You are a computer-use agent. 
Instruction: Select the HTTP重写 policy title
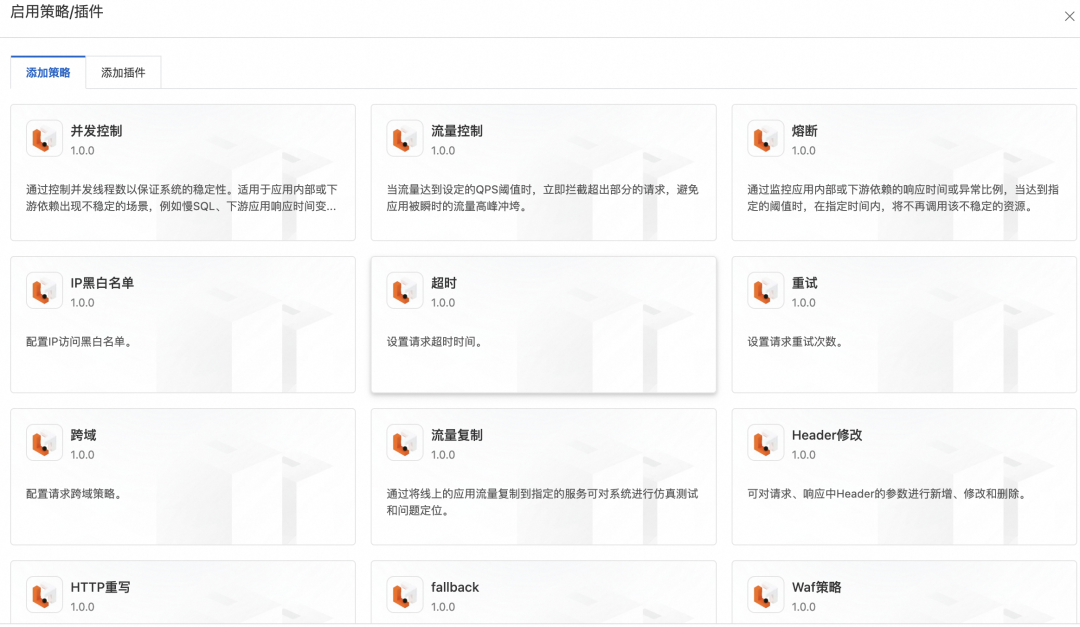pyautogui.click(x=101, y=588)
